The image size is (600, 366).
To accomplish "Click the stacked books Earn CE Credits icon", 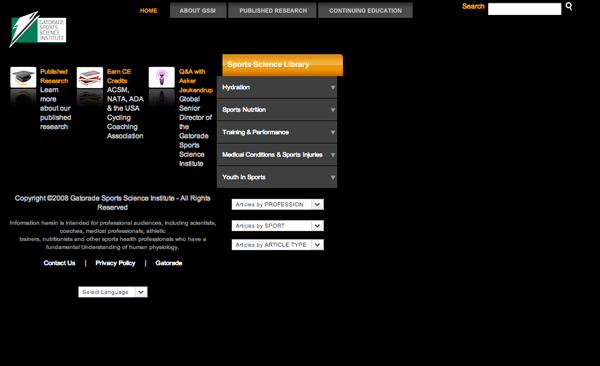I will click(x=90, y=77).
